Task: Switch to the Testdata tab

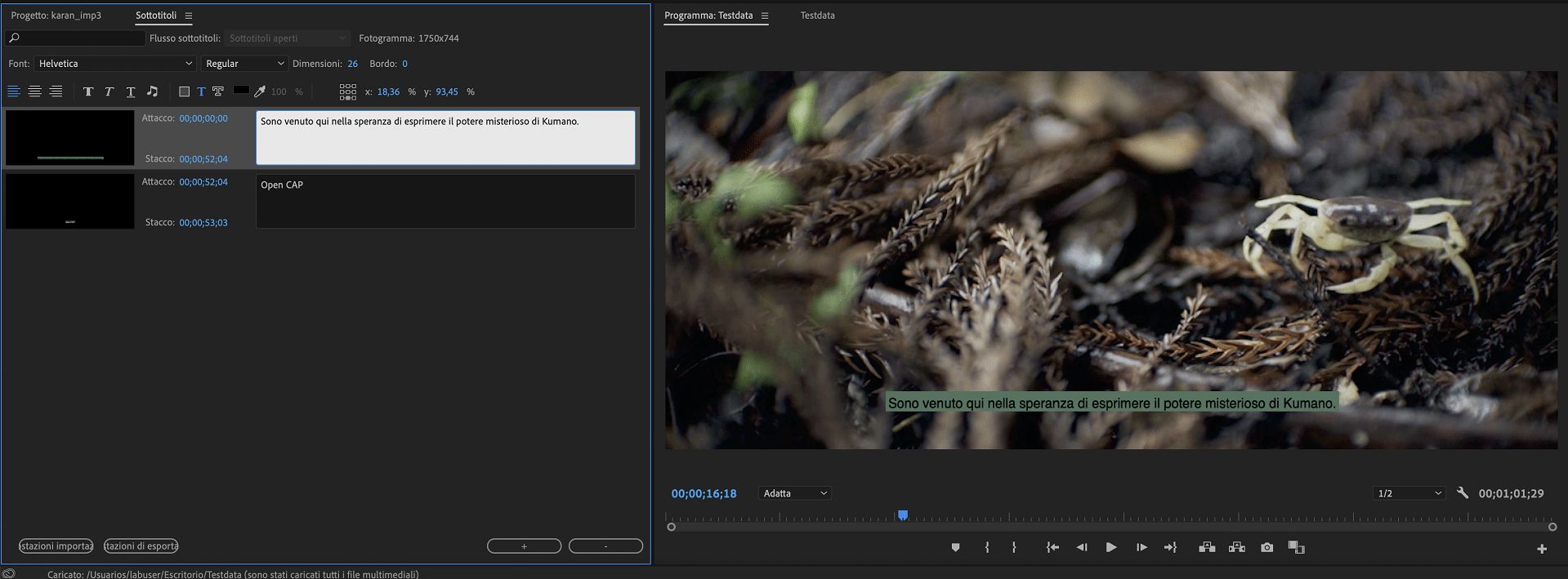Action: pyautogui.click(x=817, y=16)
